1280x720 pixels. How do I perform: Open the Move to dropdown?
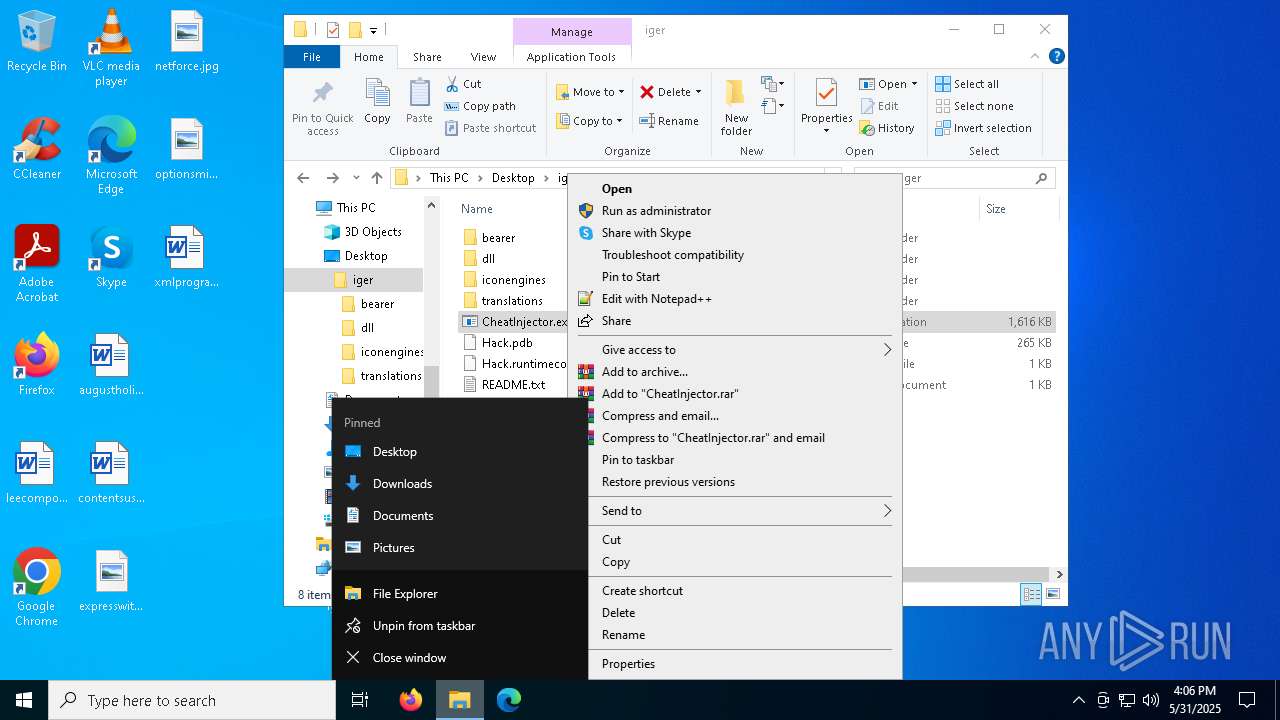pyautogui.click(x=590, y=92)
